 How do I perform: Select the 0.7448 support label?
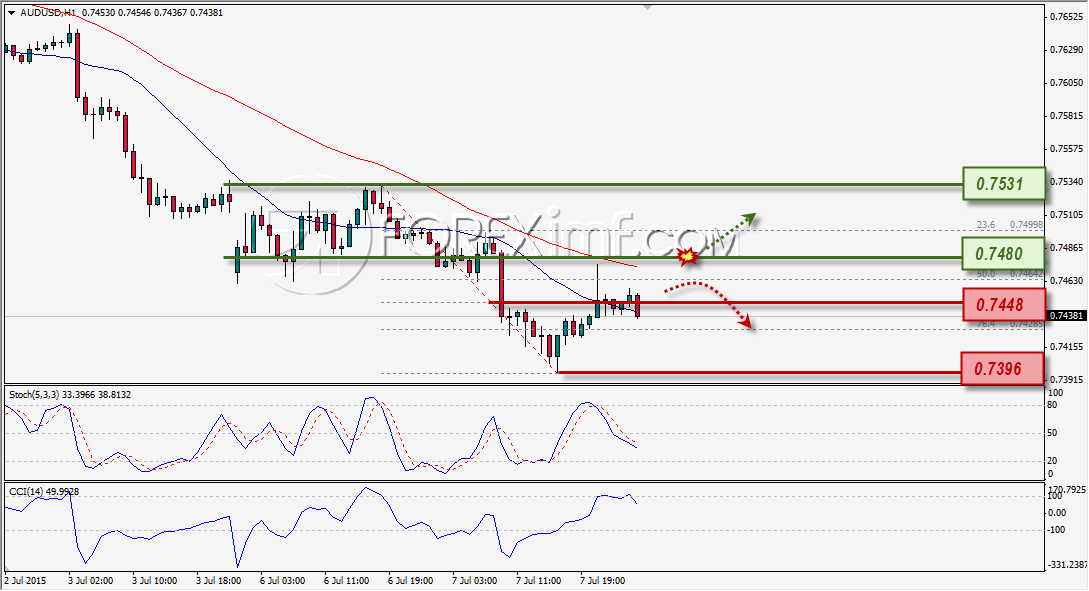coord(1004,305)
